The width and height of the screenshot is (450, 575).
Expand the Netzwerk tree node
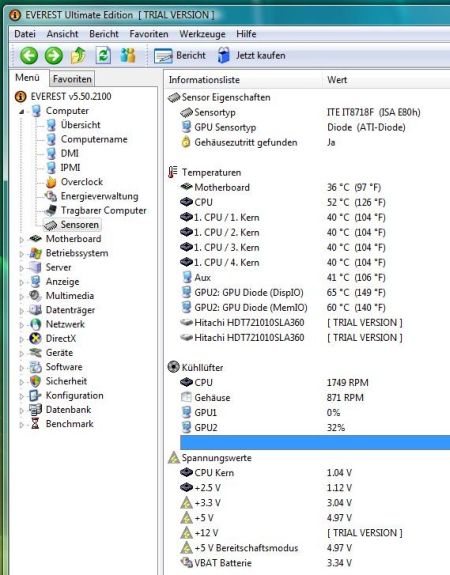pyautogui.click(x=22, y=325)
